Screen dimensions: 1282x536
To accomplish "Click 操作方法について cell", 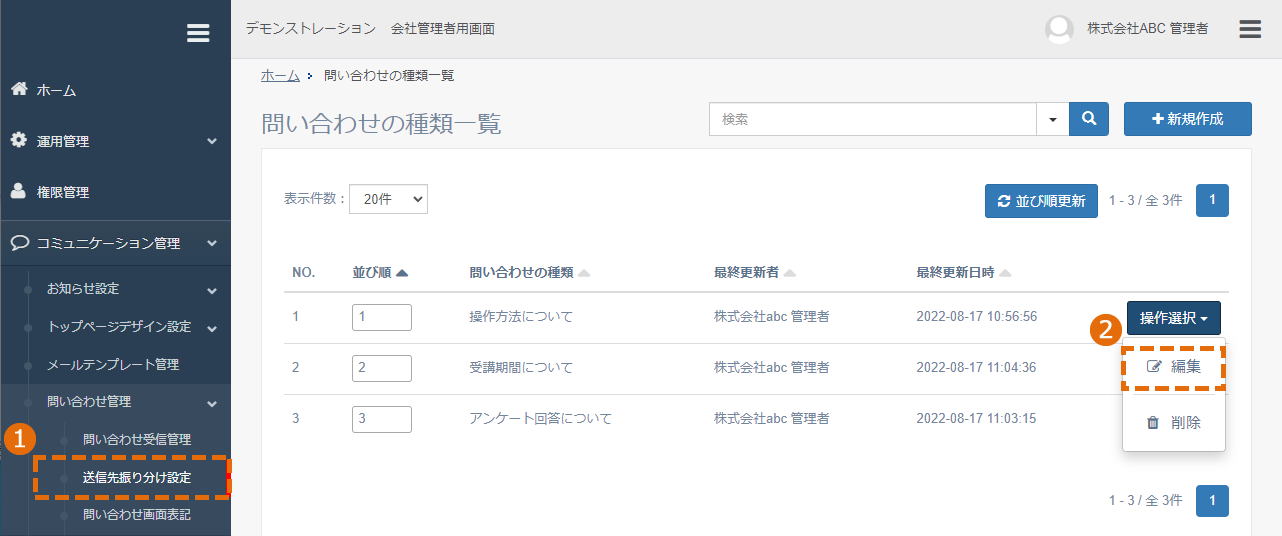I will tap(521, 317).
